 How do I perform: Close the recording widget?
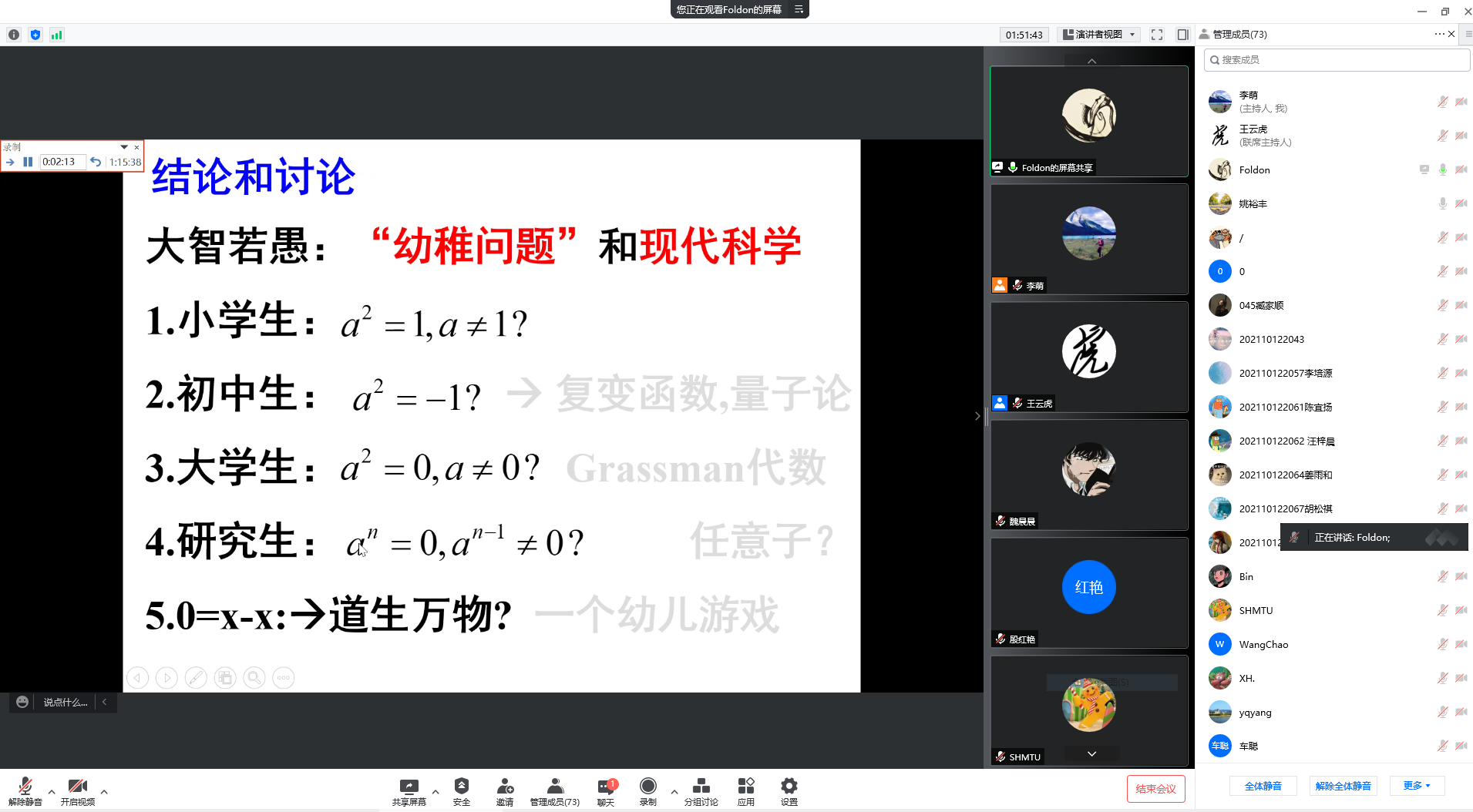coord(136,146)
